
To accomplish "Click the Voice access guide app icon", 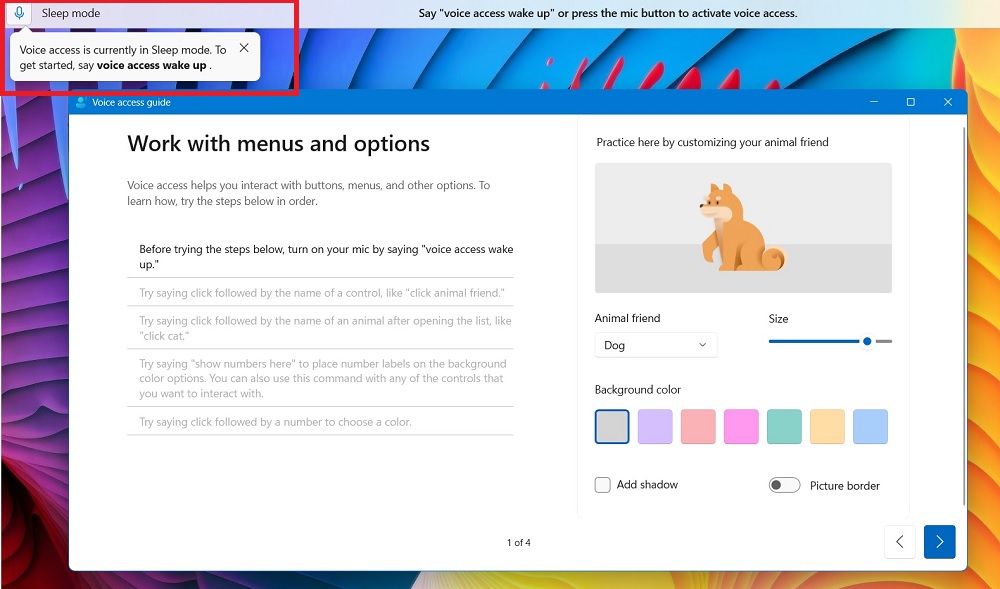I will click(x=81, y=102).
